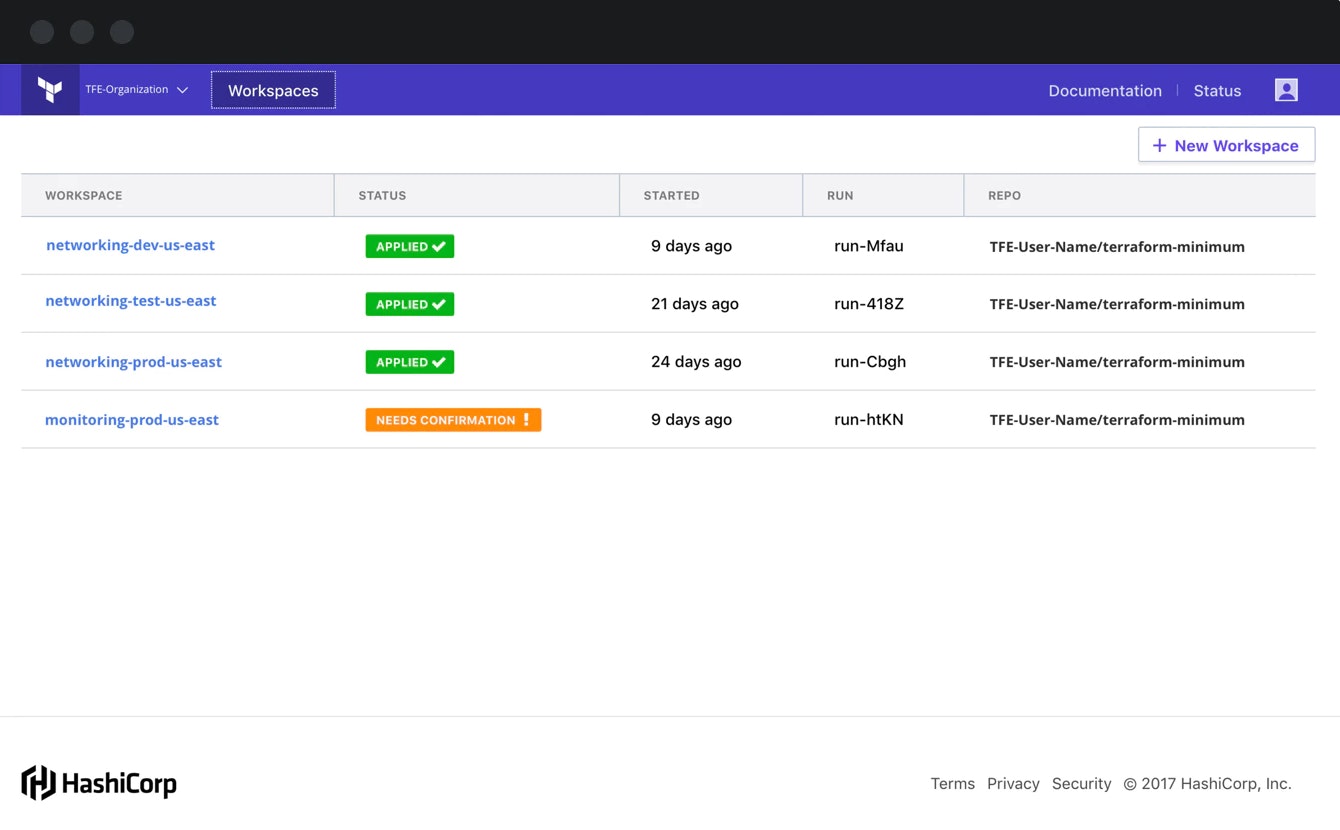The height and width of the screenshot is (830, 1340).
Task: Open monitoring-prod-us-east workspace
Action: click(x=132, y=420)
